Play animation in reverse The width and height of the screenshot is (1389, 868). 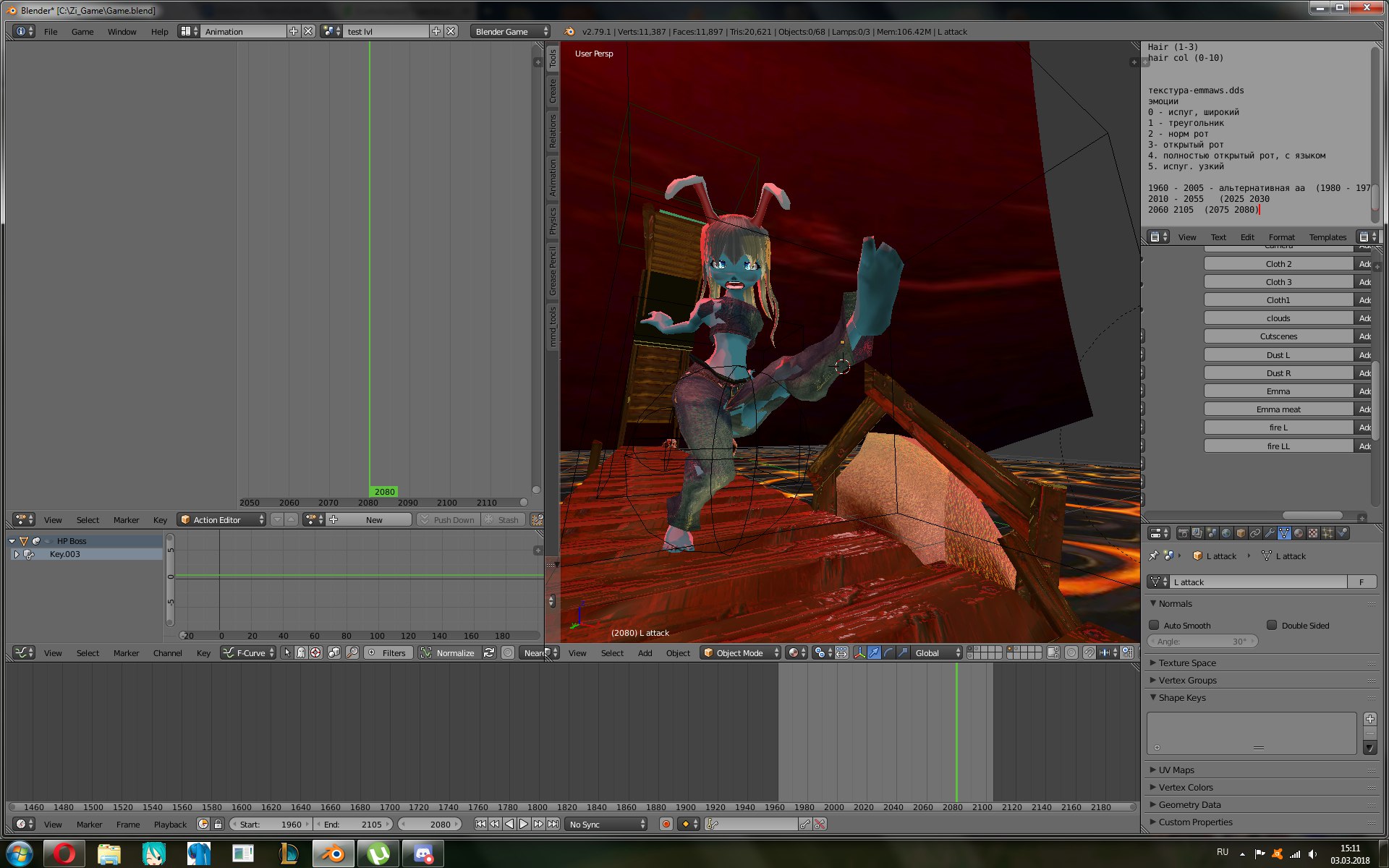[x=509, y=824]
